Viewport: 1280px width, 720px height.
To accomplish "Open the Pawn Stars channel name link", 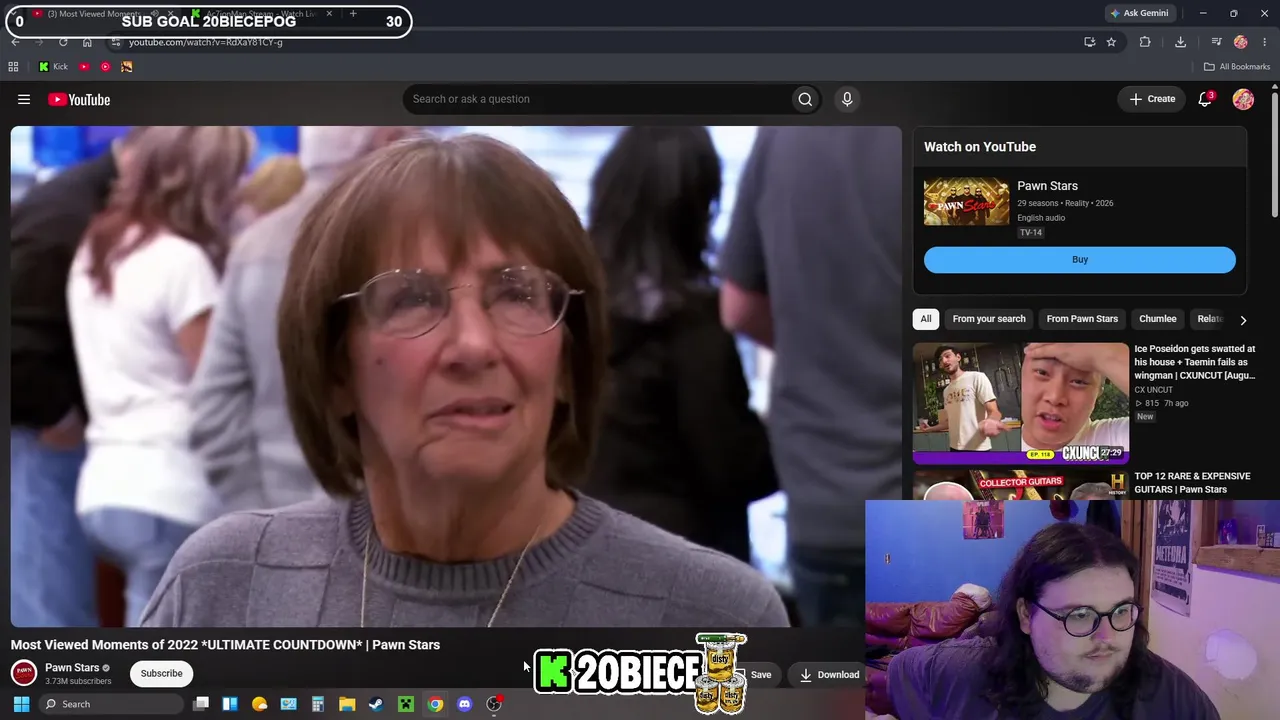I will coord(72,667).
